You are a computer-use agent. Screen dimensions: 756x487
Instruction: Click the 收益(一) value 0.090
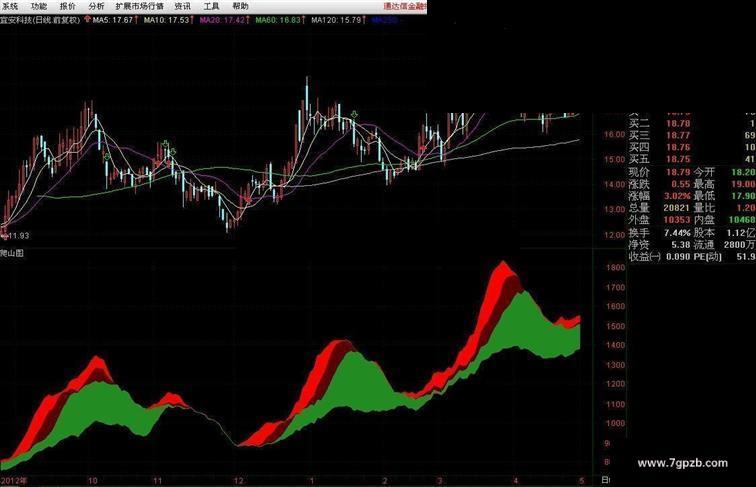click(x=678, y=257)
